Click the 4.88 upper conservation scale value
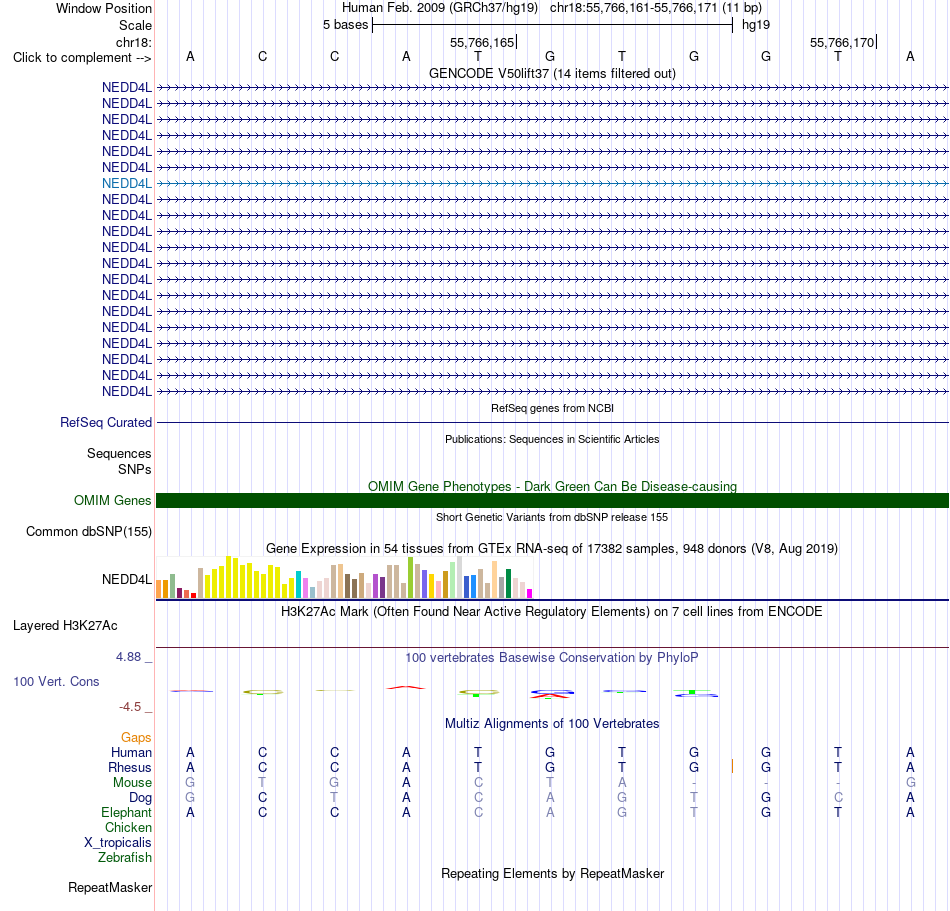Screen dimensions: 950x911 pyautogui.click(x=128, y=657)
